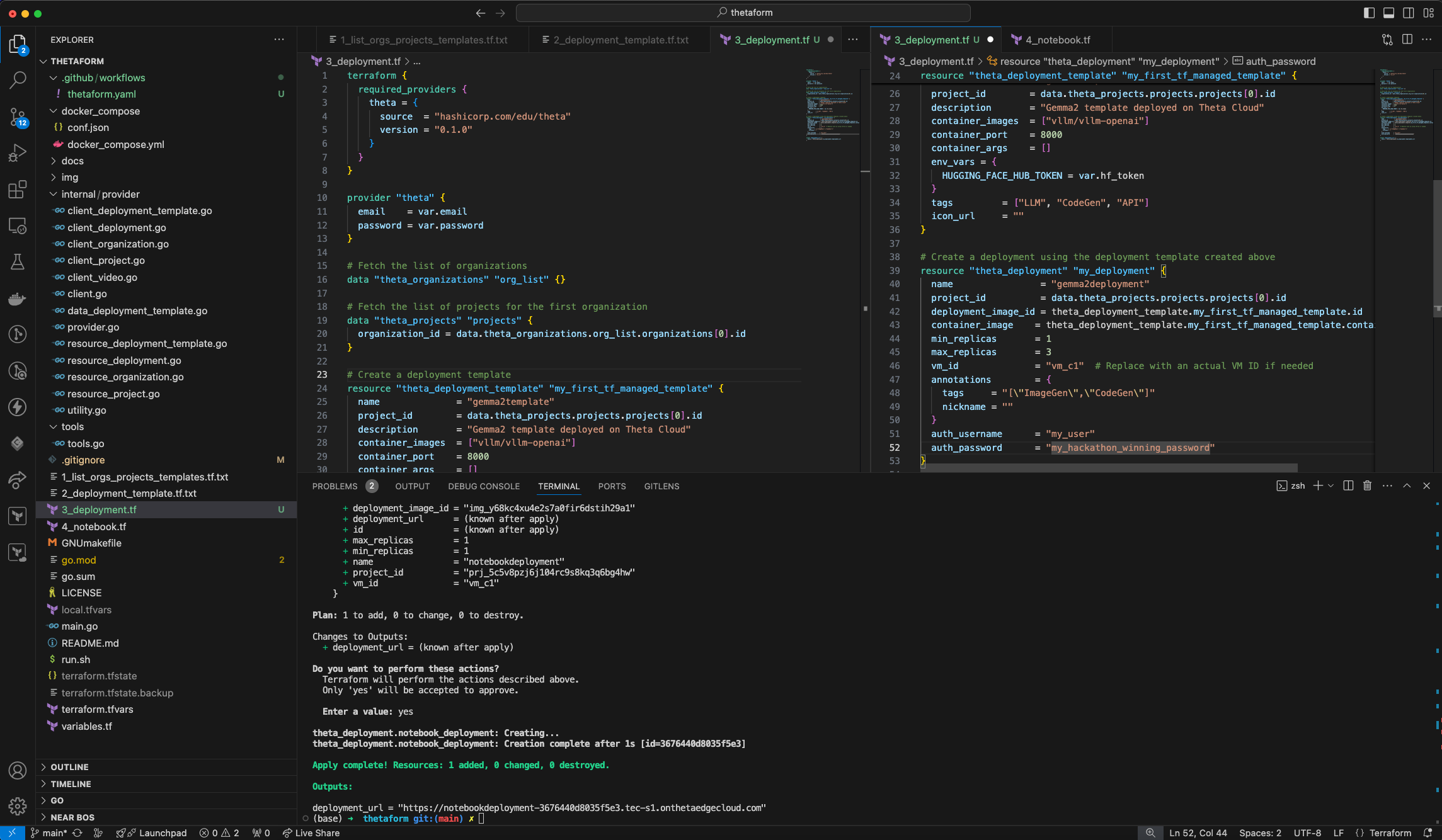Open the new terminal launch profile dropdown
The image size is (1442, 840).
1331,485
